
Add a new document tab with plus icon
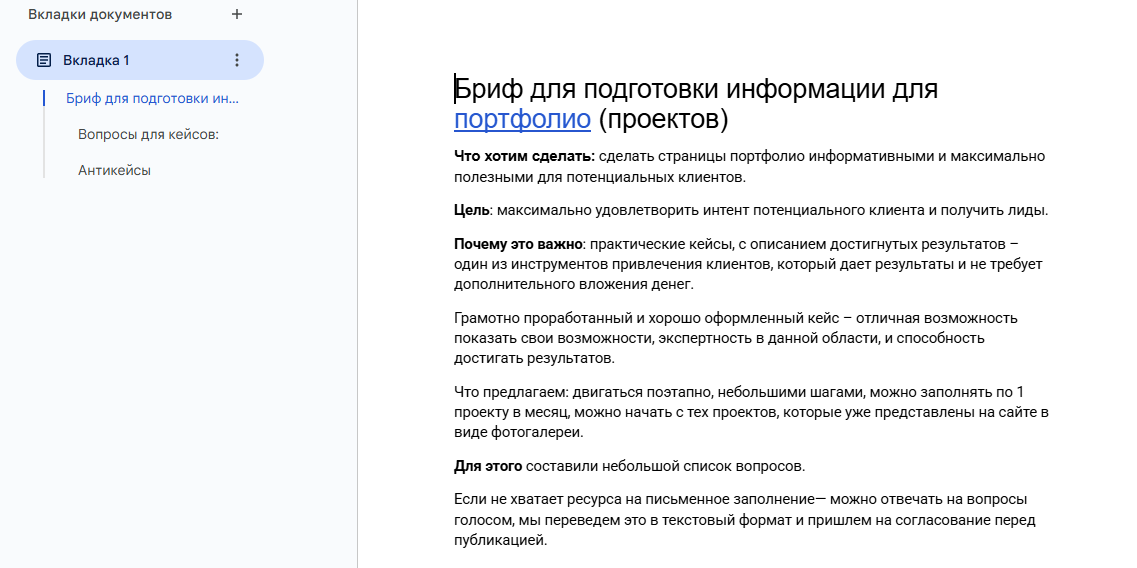pyautogui.click(x=237, y=15)
